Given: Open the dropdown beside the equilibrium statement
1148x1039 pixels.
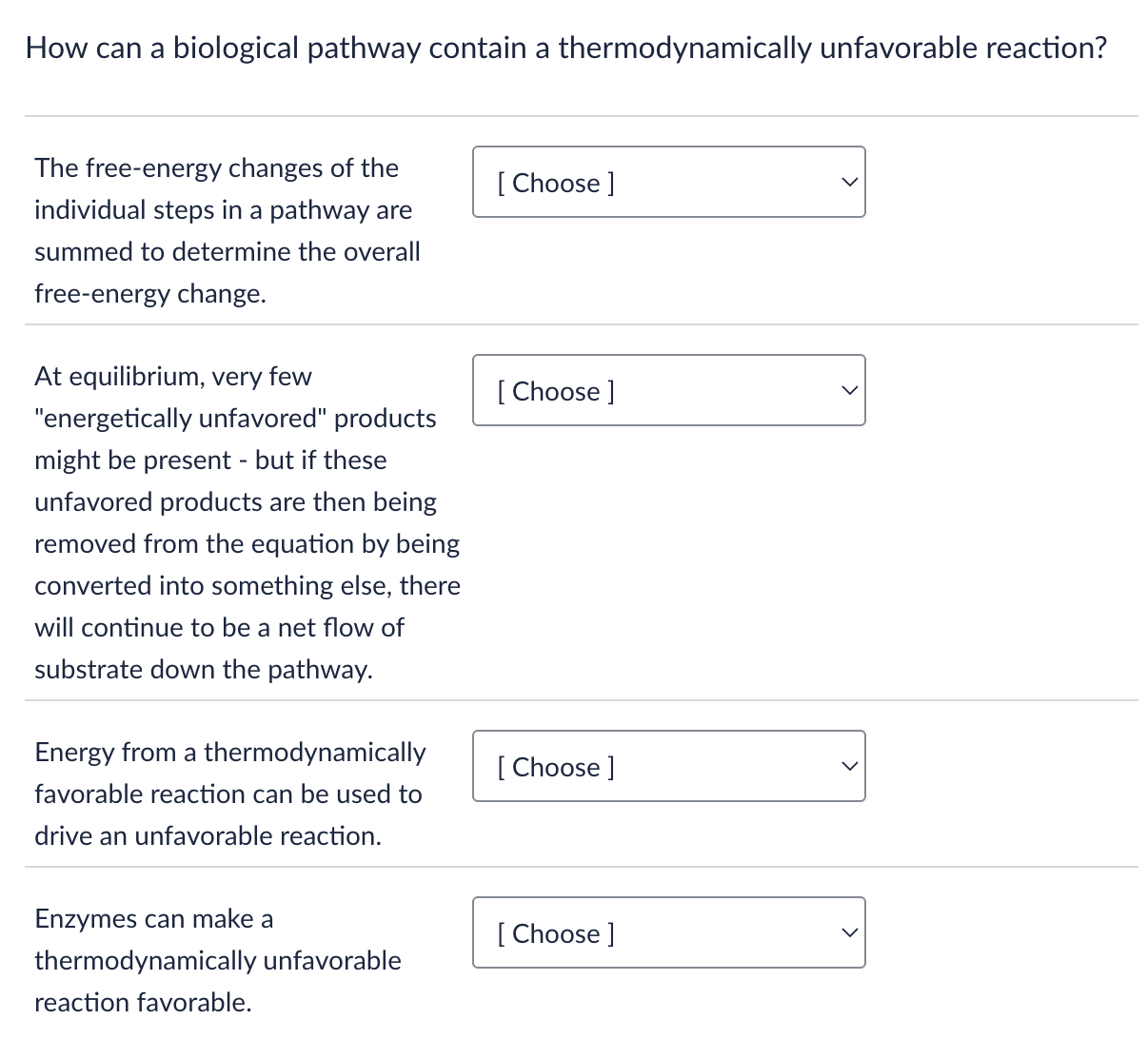Looking at the screenshot, I should (668, 390).
